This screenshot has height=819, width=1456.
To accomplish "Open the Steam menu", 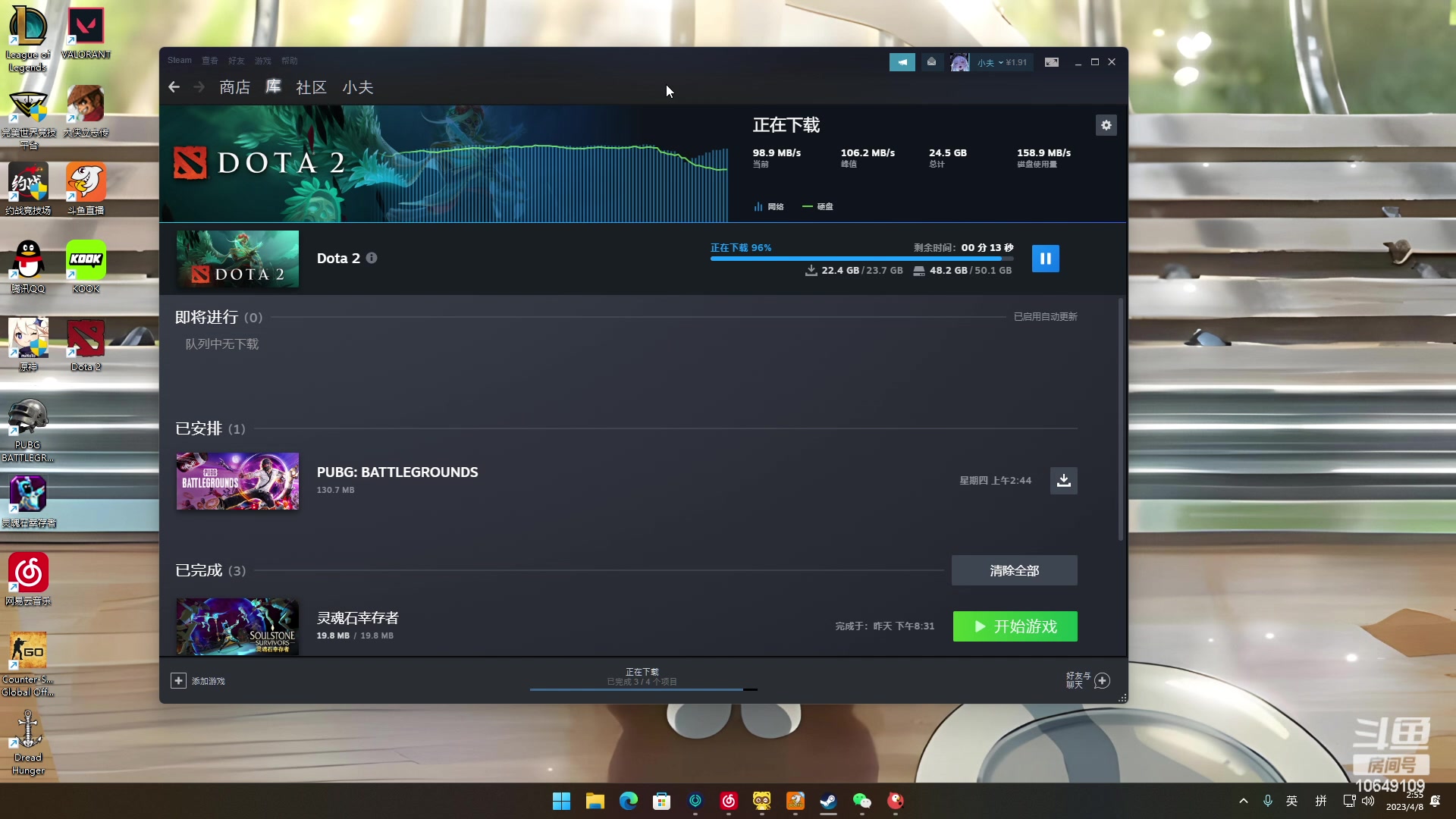I will [180, 61].
